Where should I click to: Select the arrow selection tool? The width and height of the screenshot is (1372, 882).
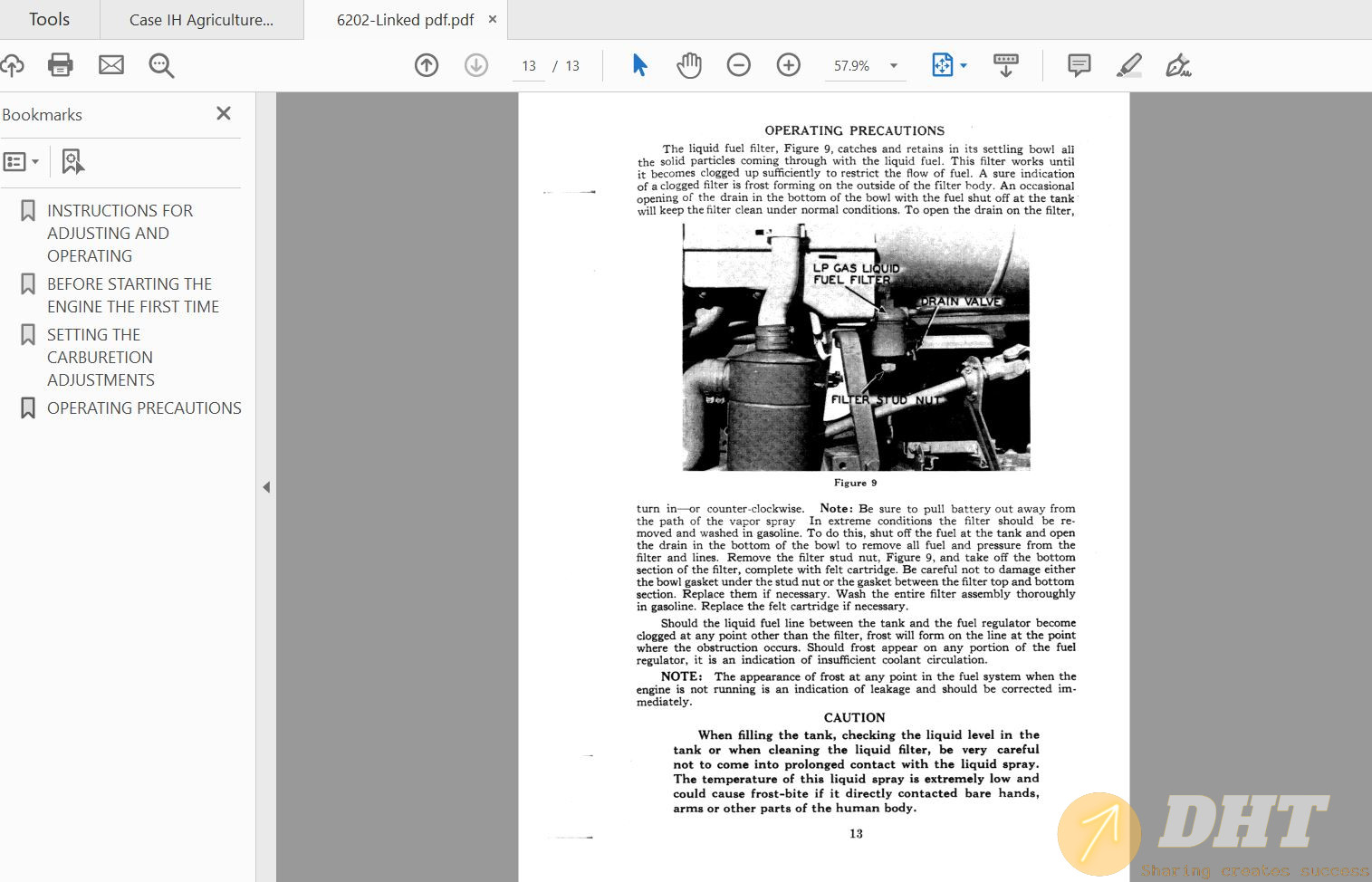pyautogui.click(x=639, y=65)
